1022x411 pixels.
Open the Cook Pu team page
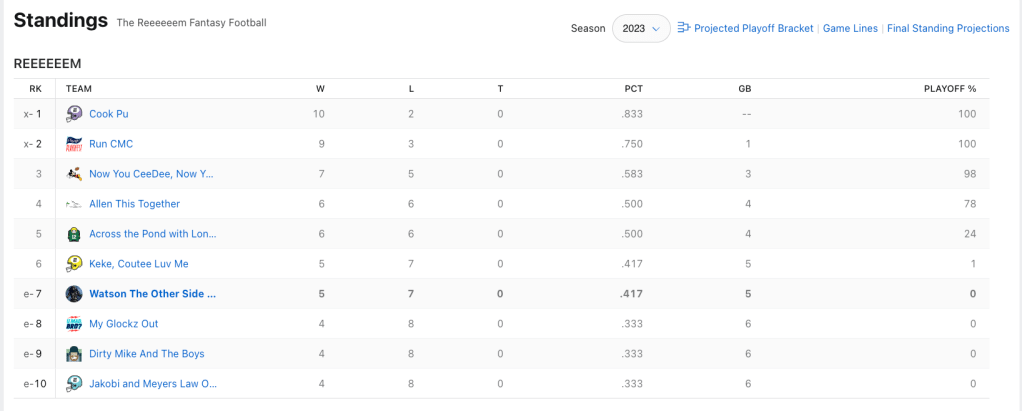click(x=109, y=114)
